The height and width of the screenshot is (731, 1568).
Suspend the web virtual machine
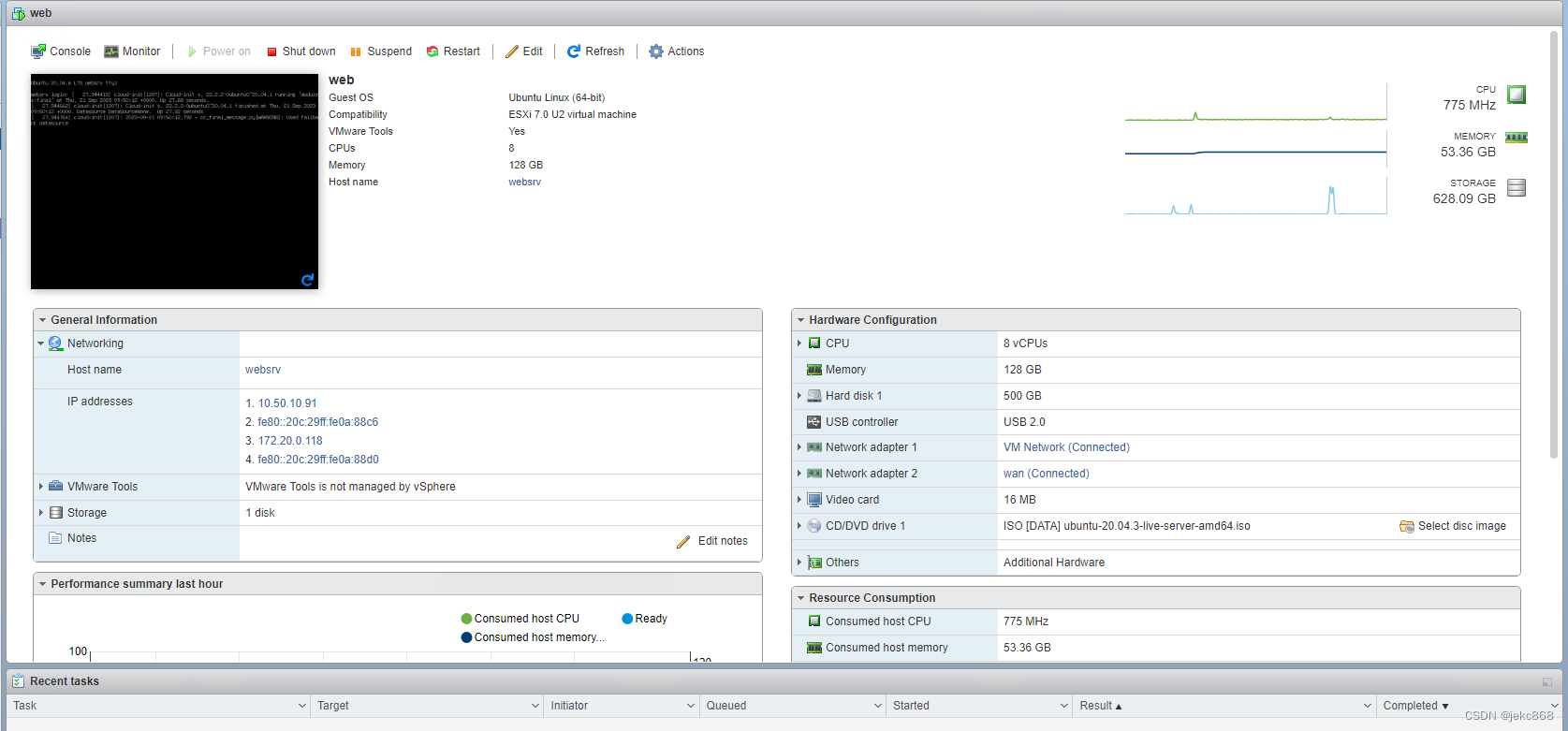[x=380, y=51]
